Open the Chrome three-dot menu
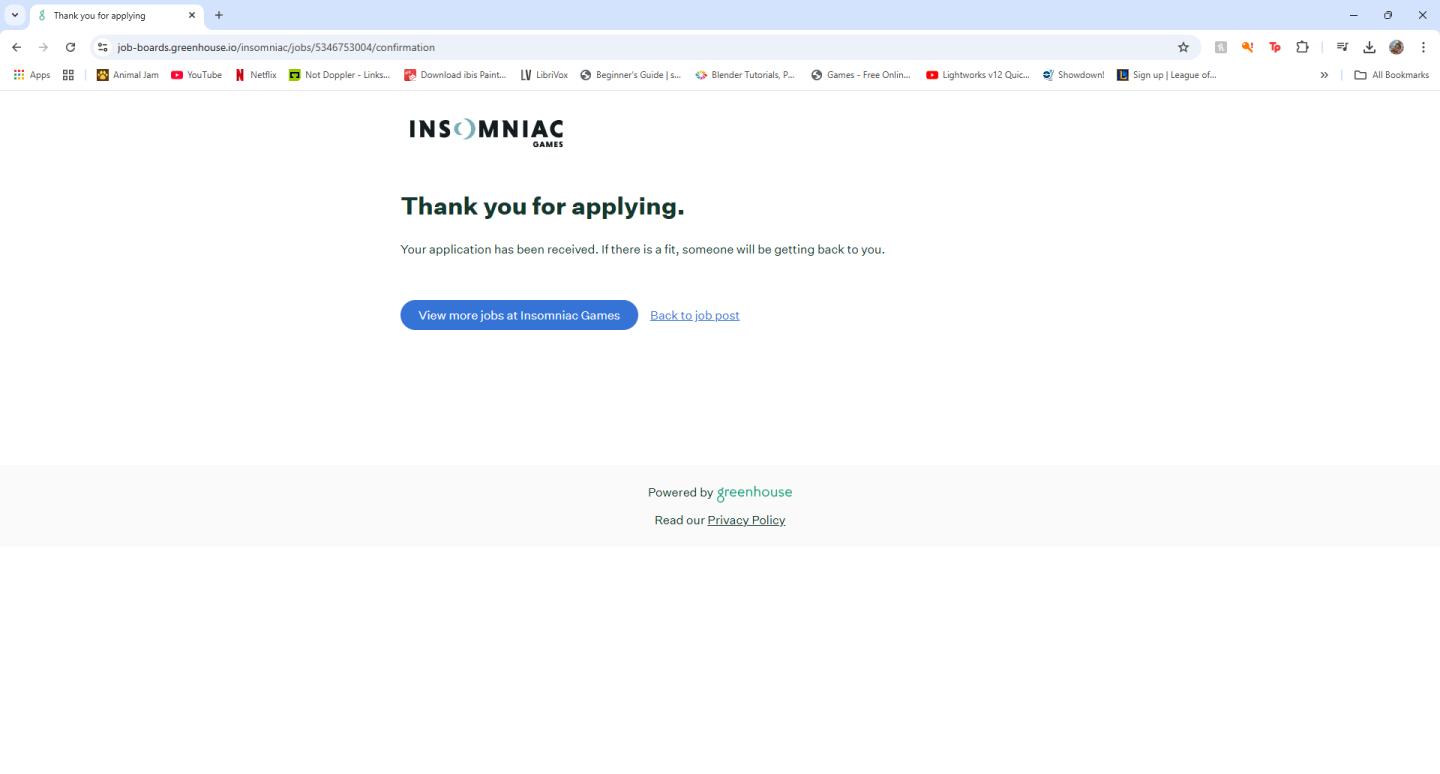Viewport: 1440px width, 774px height. (x=1423, y=47)
